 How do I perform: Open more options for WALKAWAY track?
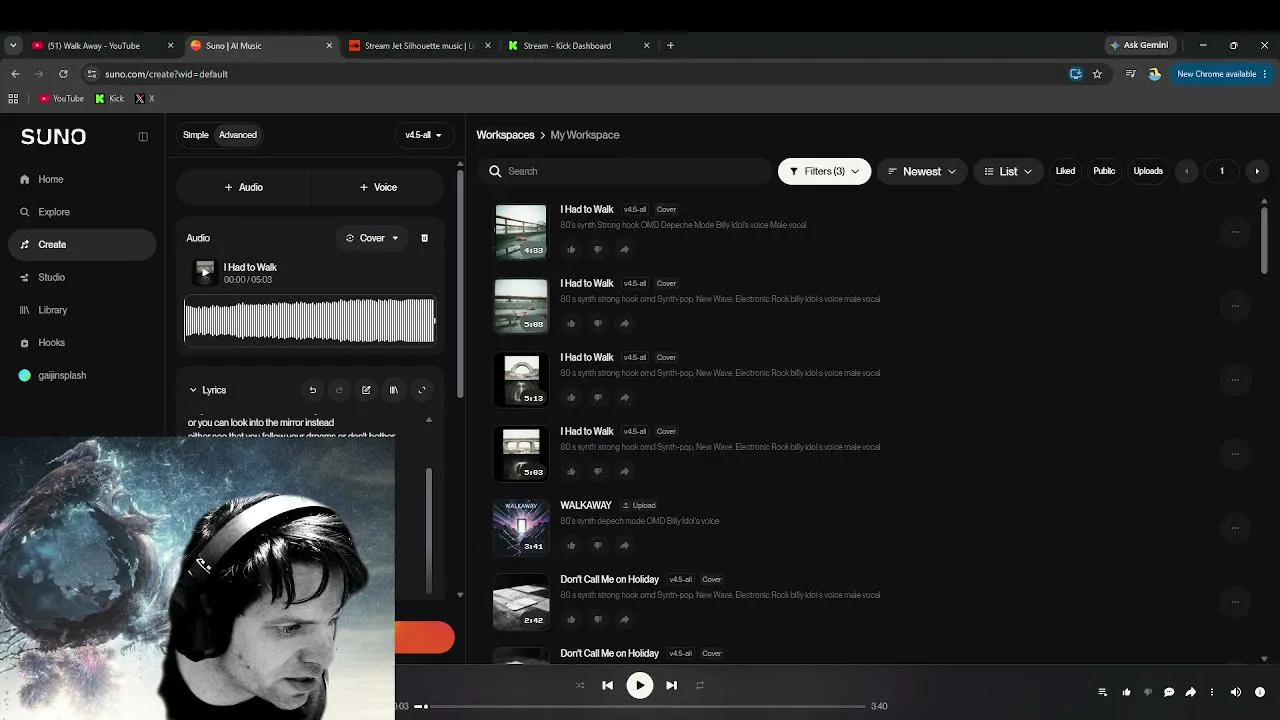pyautogui.click(x=1235, y=528)
